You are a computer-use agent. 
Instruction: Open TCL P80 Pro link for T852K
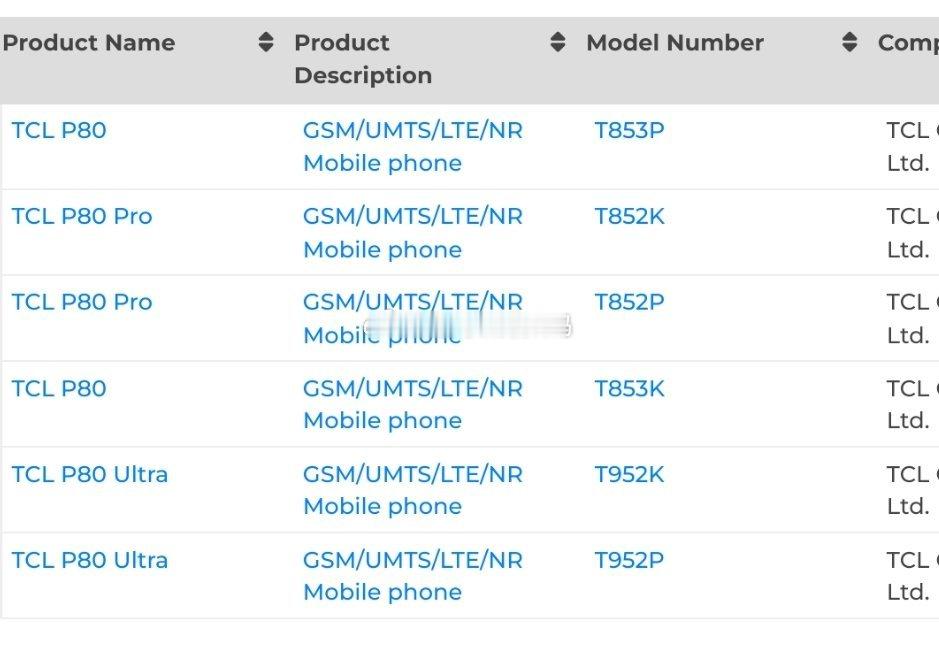pyautogui.click(x=82, y=216)
